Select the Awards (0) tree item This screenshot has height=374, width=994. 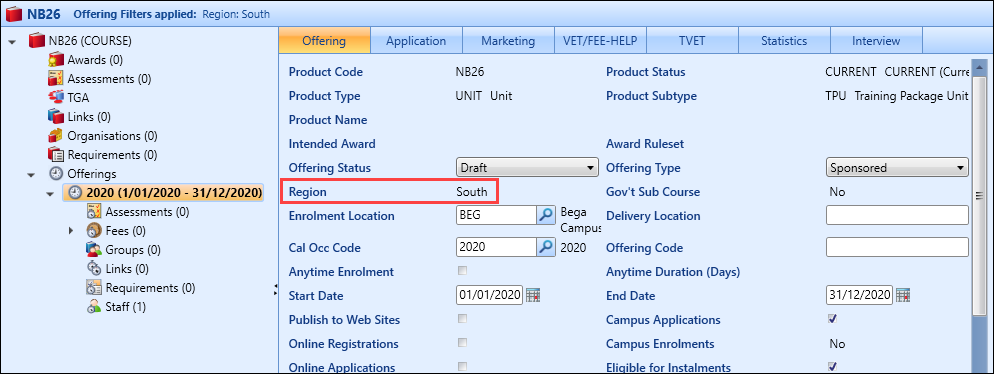pyautogui.click(x=95, y=60)
